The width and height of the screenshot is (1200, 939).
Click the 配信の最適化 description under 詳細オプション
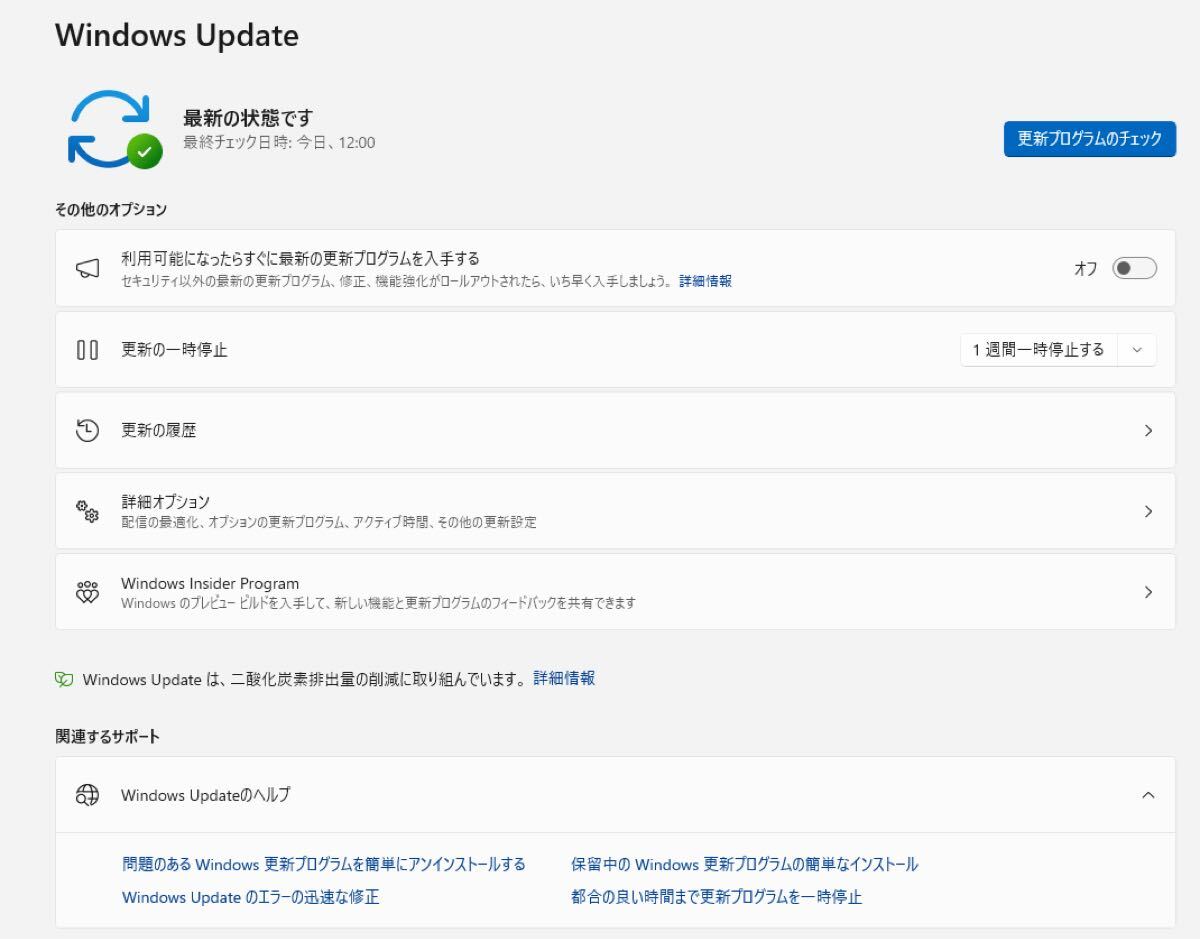coord(329,522)
